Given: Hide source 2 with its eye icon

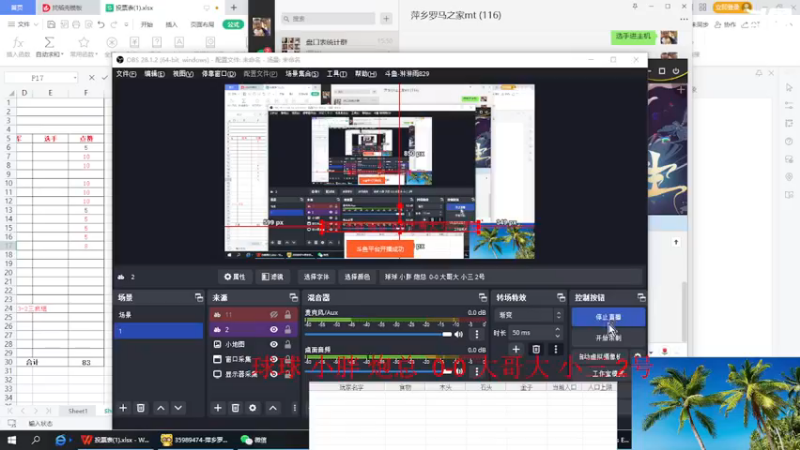Looking at the screenshot, I should click(x=273, y=330).
